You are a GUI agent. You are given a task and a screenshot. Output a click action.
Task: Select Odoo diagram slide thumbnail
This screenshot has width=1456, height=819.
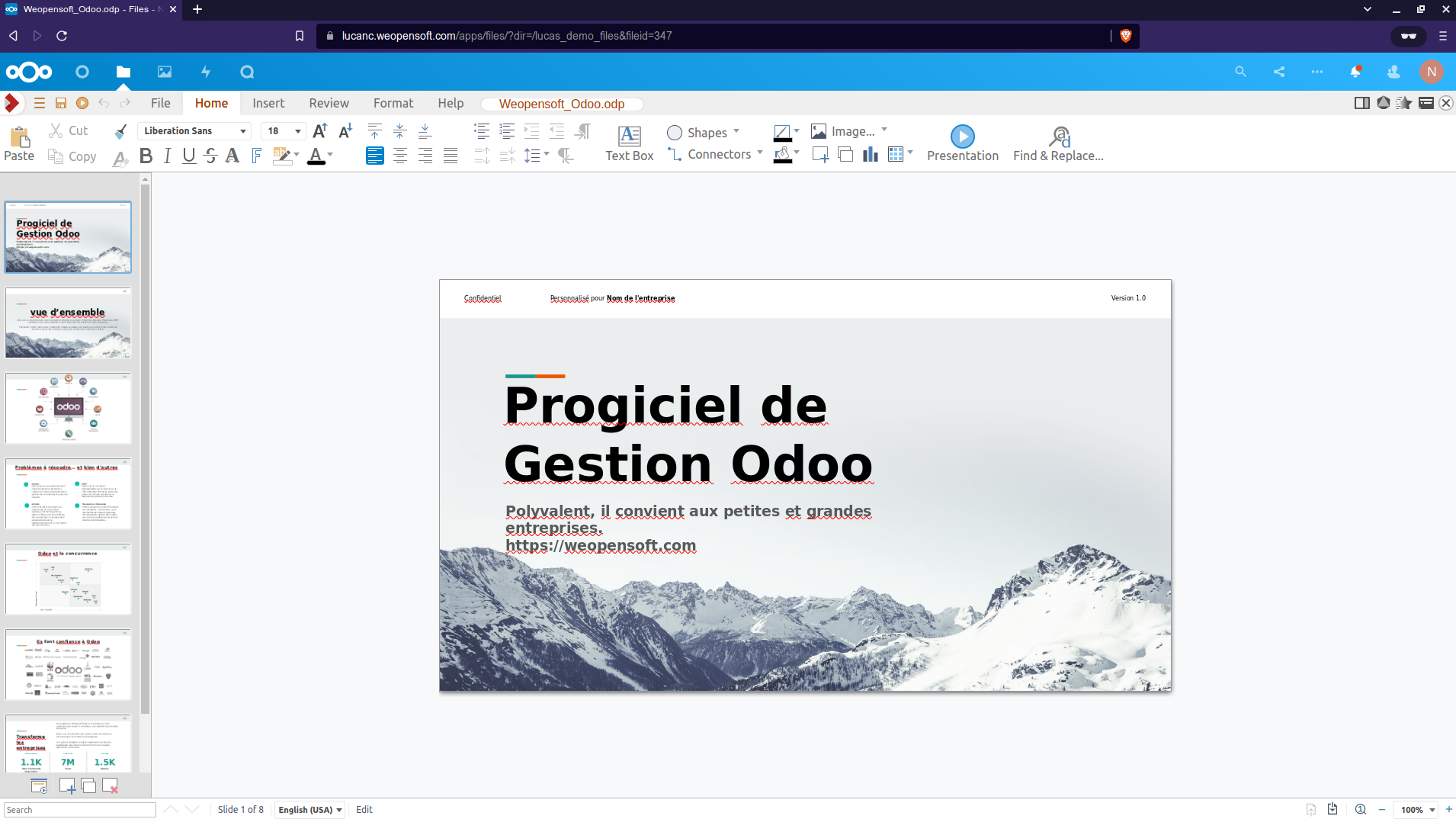pos(68,408)
